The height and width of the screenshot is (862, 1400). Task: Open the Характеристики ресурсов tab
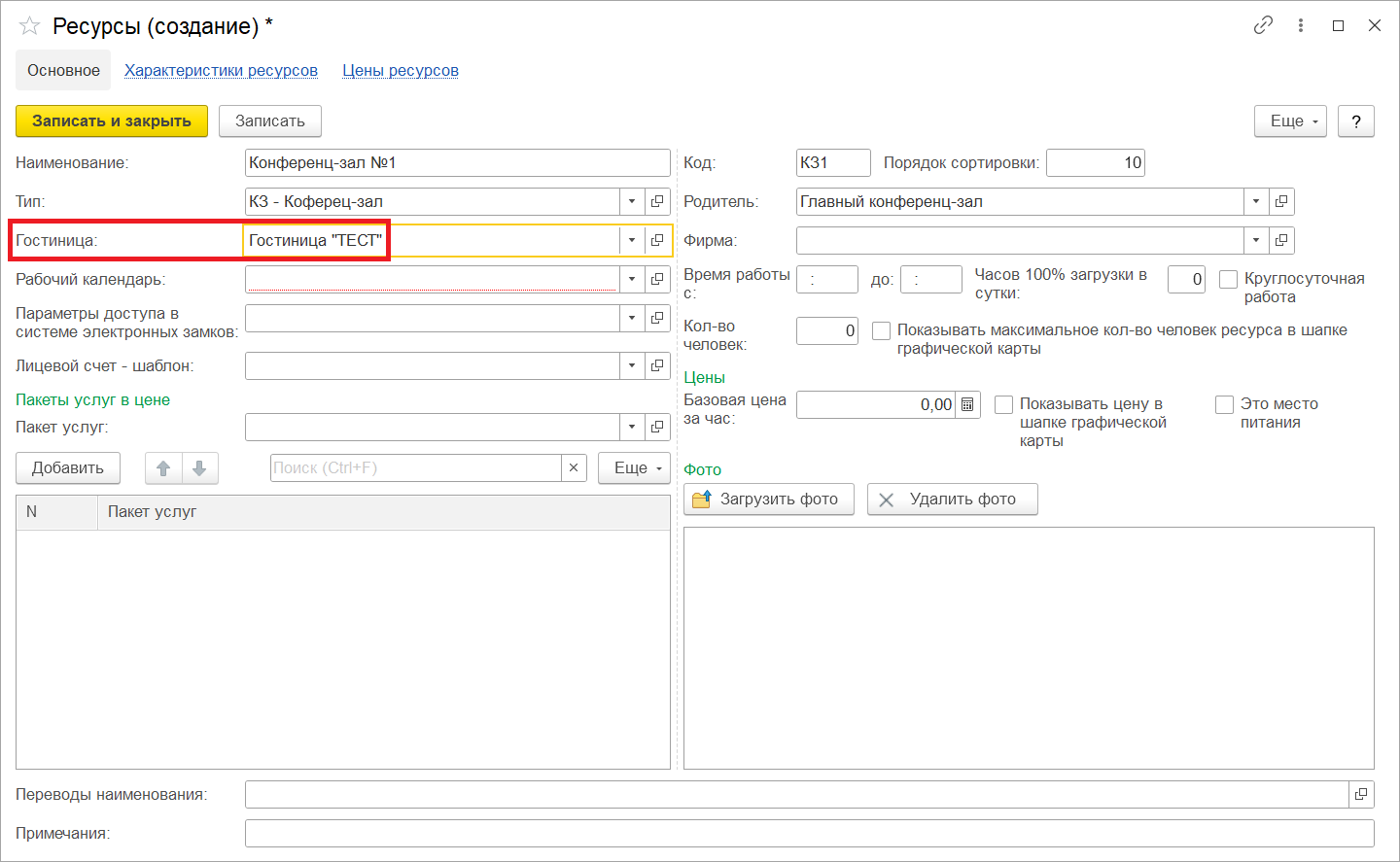[x=221, y=70]
